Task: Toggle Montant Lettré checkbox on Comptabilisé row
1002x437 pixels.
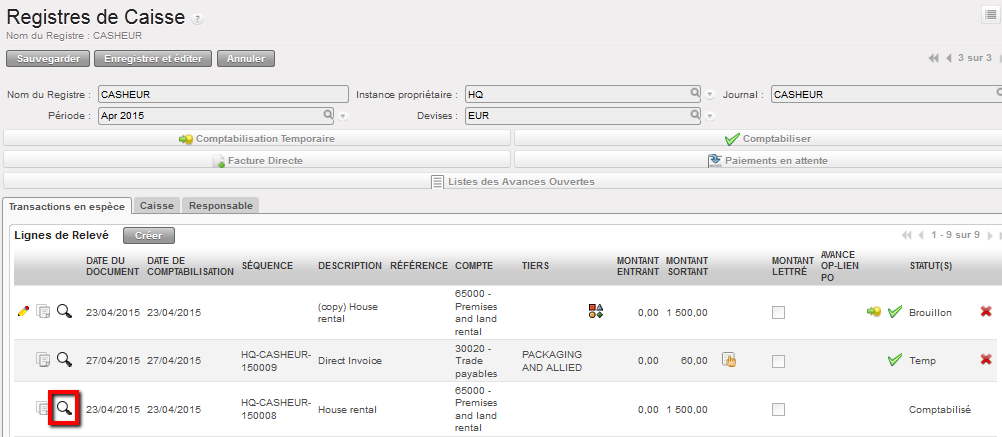Action: 778,409
